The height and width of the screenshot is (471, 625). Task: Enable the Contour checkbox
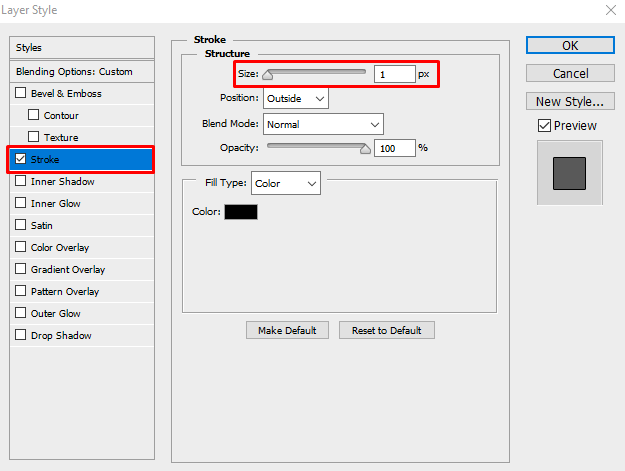pyautogui.click(x=33, y=115)
